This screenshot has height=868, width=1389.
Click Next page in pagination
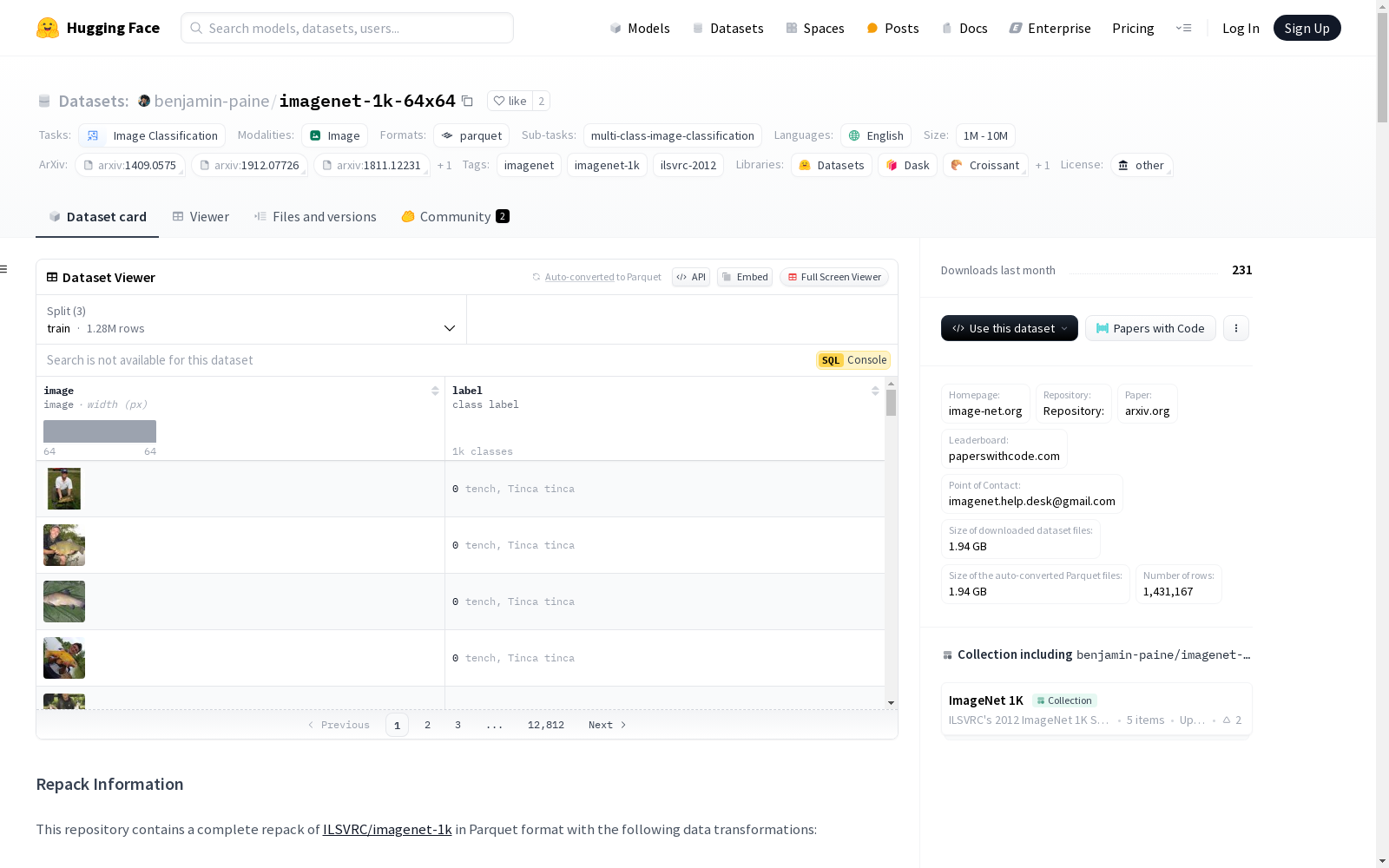coord(607,725)
